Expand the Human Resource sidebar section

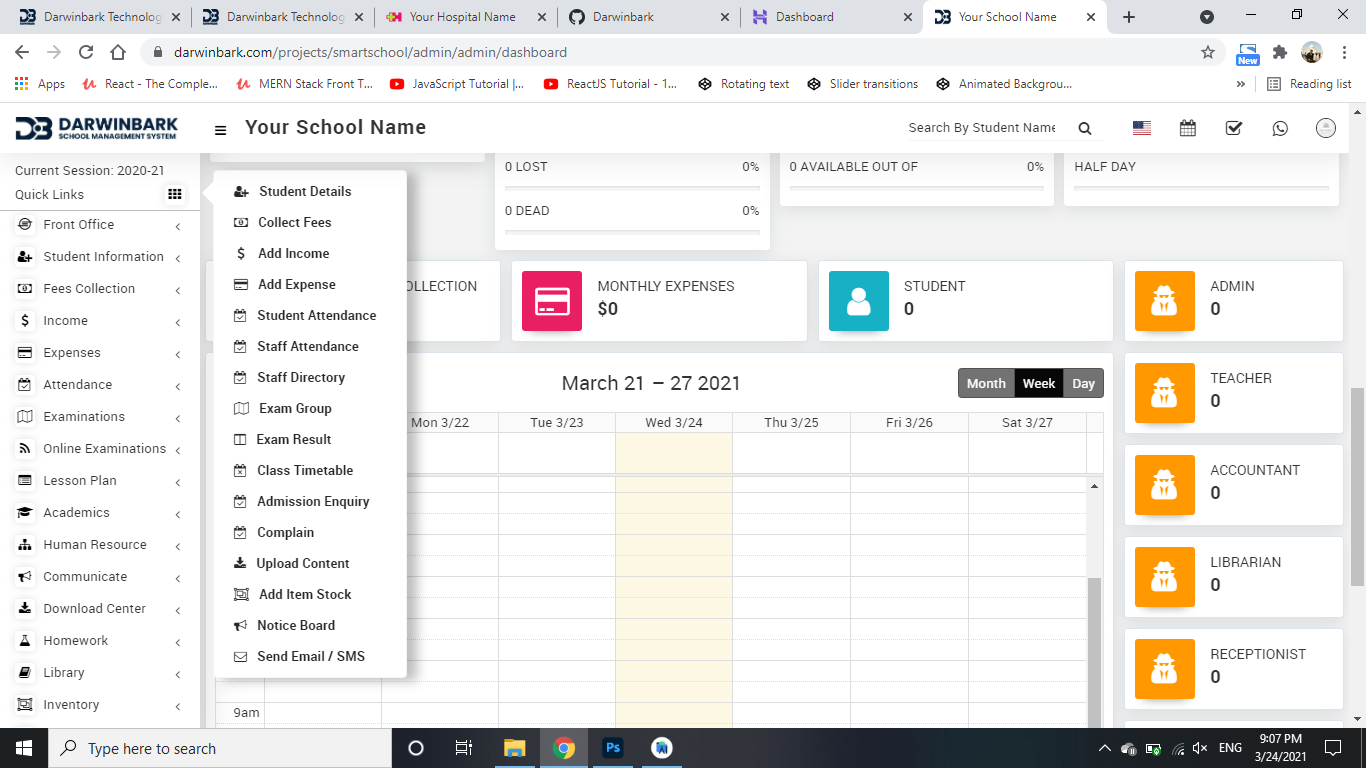(x=95, y=545)
